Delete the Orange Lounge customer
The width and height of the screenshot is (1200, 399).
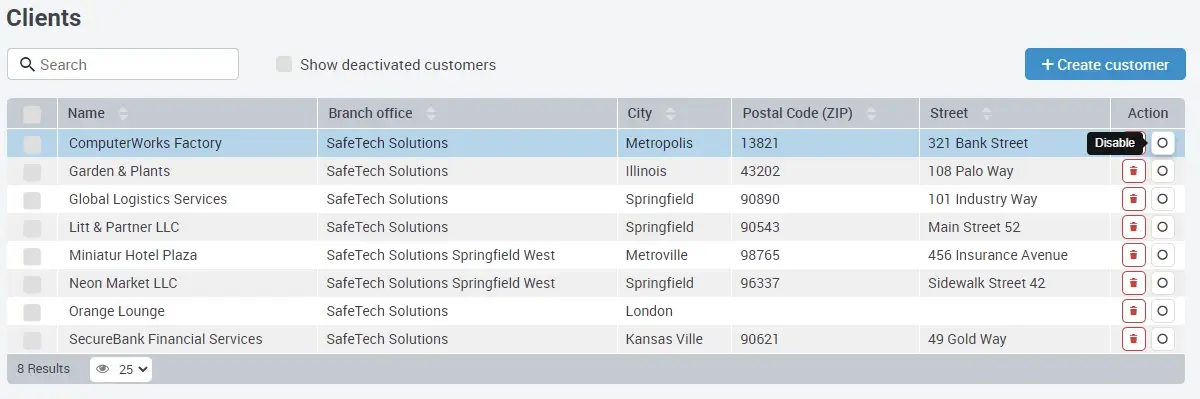(x=1133, y=311)
